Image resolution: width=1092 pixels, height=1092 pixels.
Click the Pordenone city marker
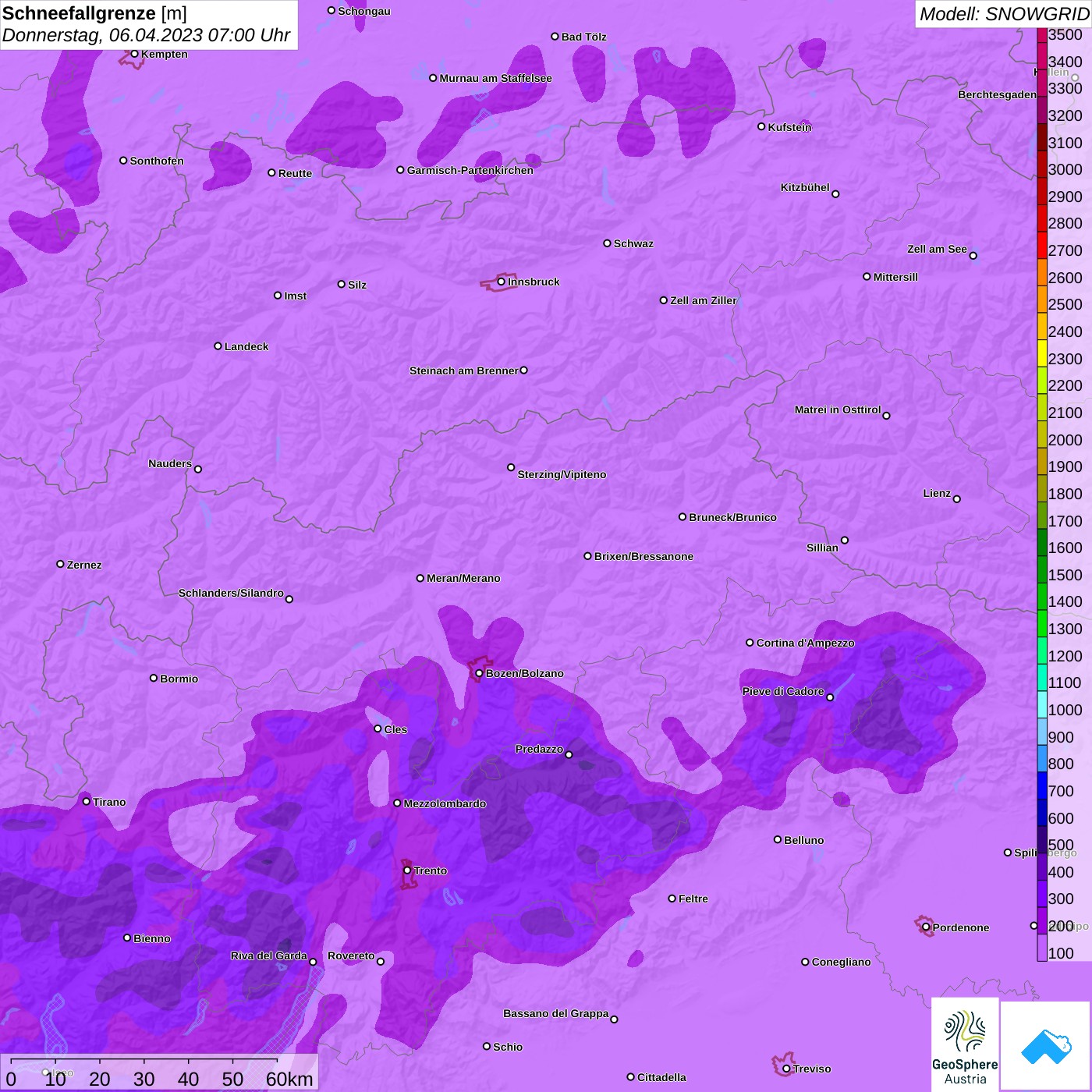tap(926, 927)
